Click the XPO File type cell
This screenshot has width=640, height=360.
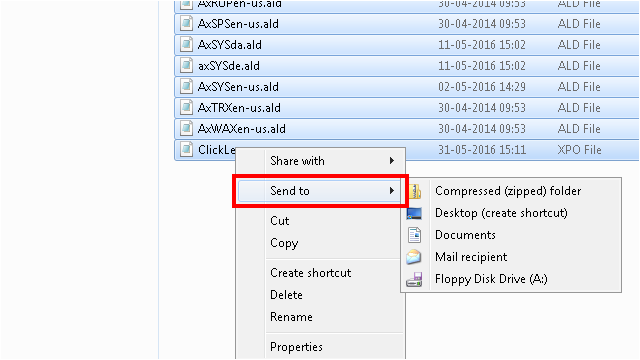(580, 150)
